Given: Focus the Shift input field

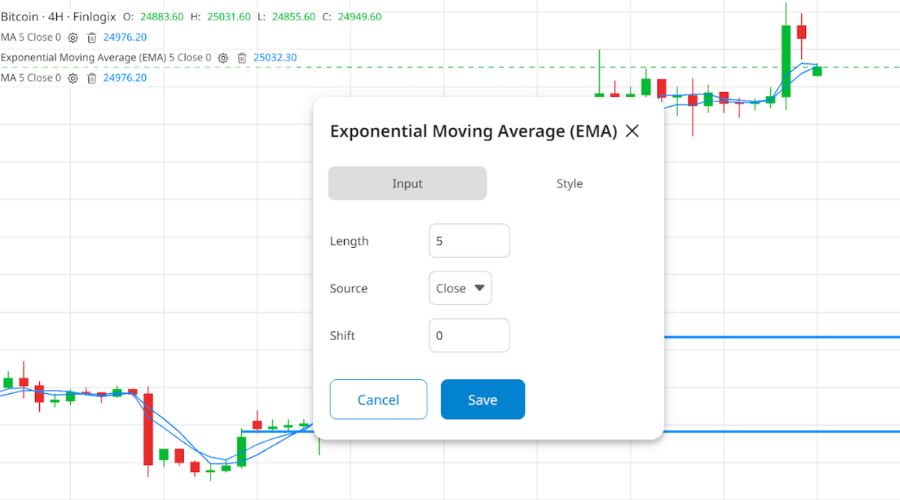Looking at the screenshot, I should point(469,336).
